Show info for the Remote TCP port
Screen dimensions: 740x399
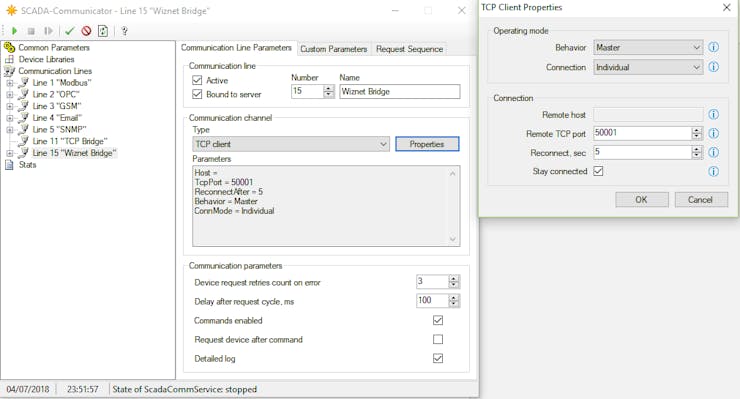pos(714,134)
